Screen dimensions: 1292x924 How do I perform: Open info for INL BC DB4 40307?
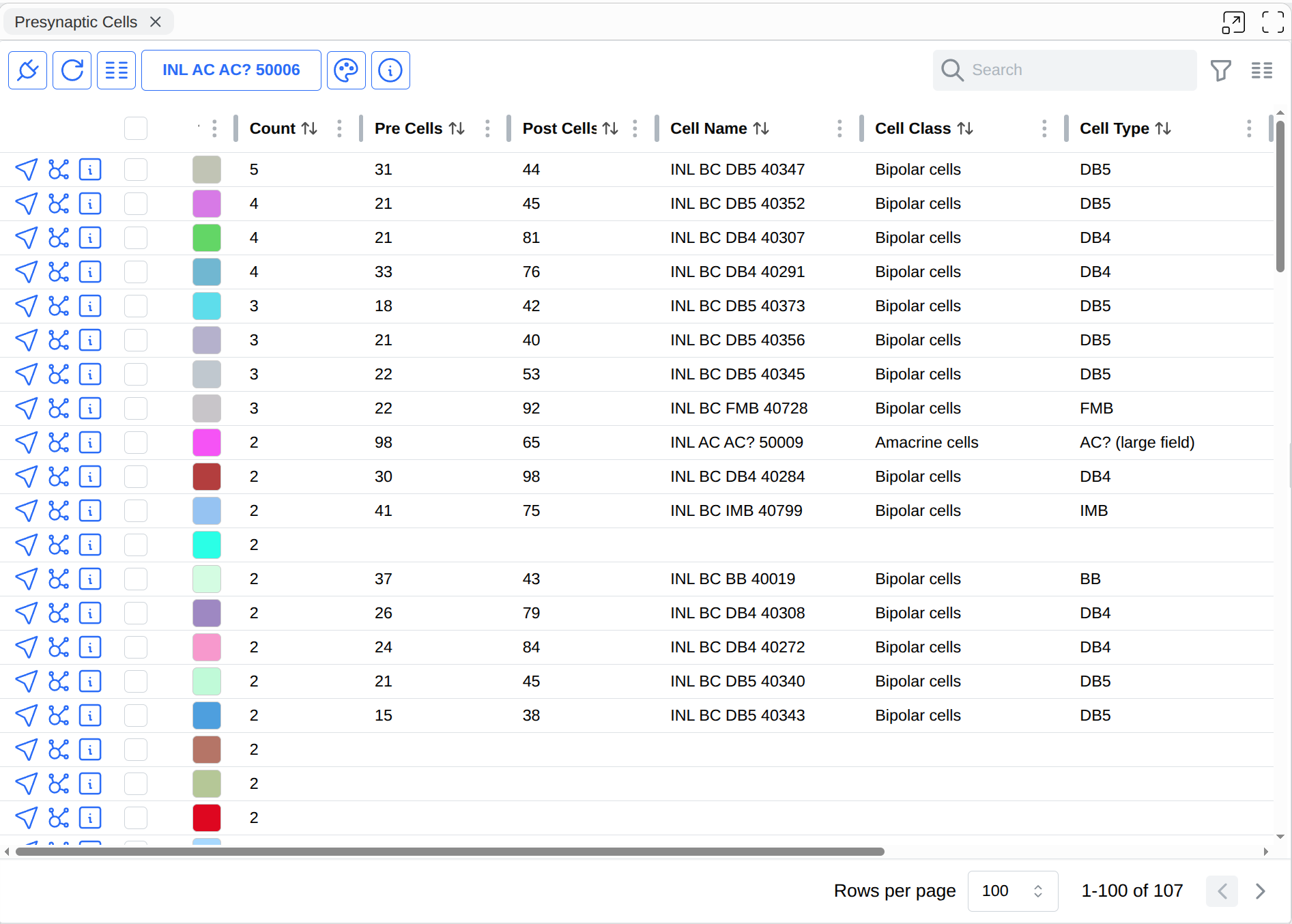(90, 237)
